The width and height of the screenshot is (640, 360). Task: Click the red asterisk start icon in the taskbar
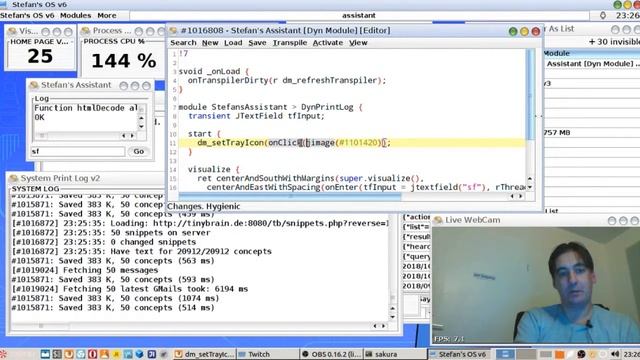click(x=3, y=354)
